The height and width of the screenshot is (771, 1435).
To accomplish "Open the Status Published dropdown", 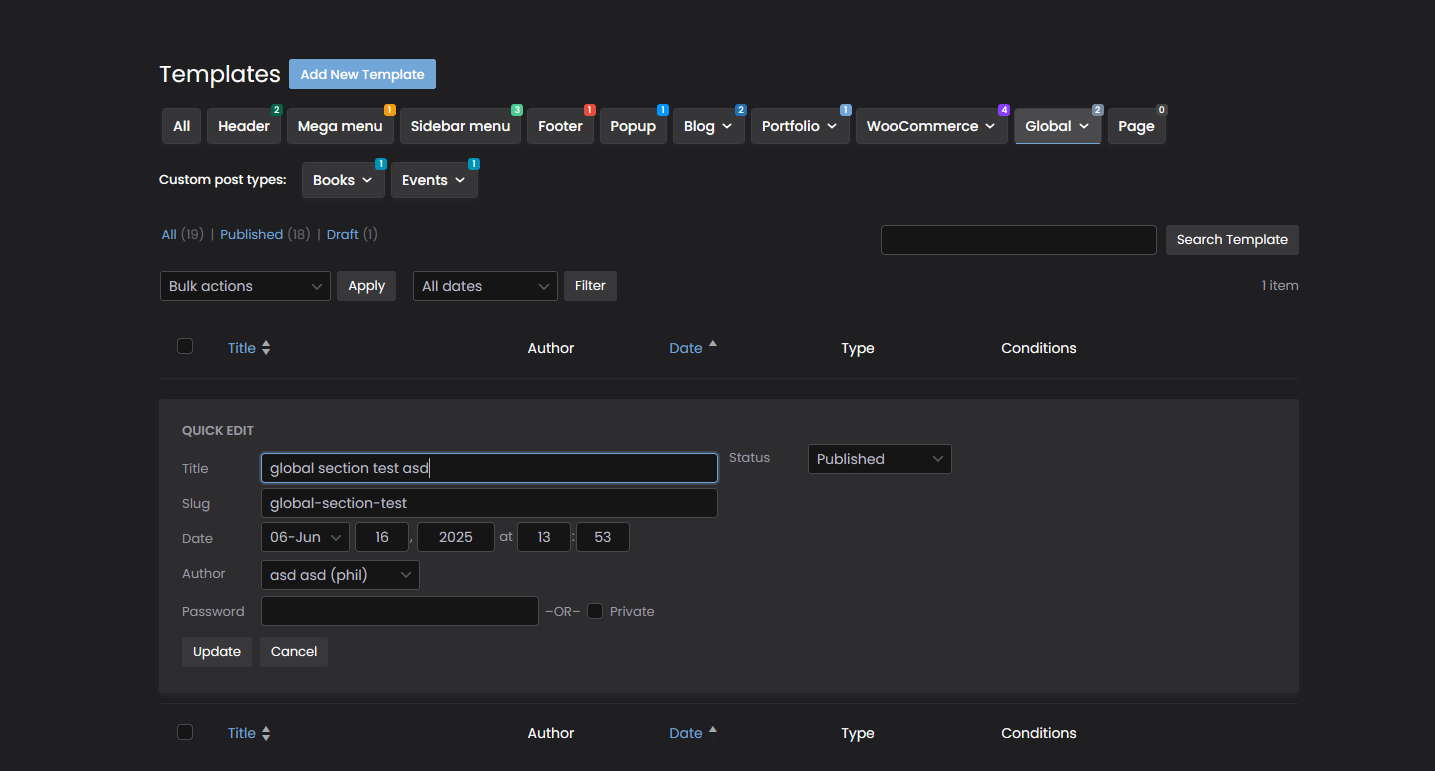I will [879, 459].
